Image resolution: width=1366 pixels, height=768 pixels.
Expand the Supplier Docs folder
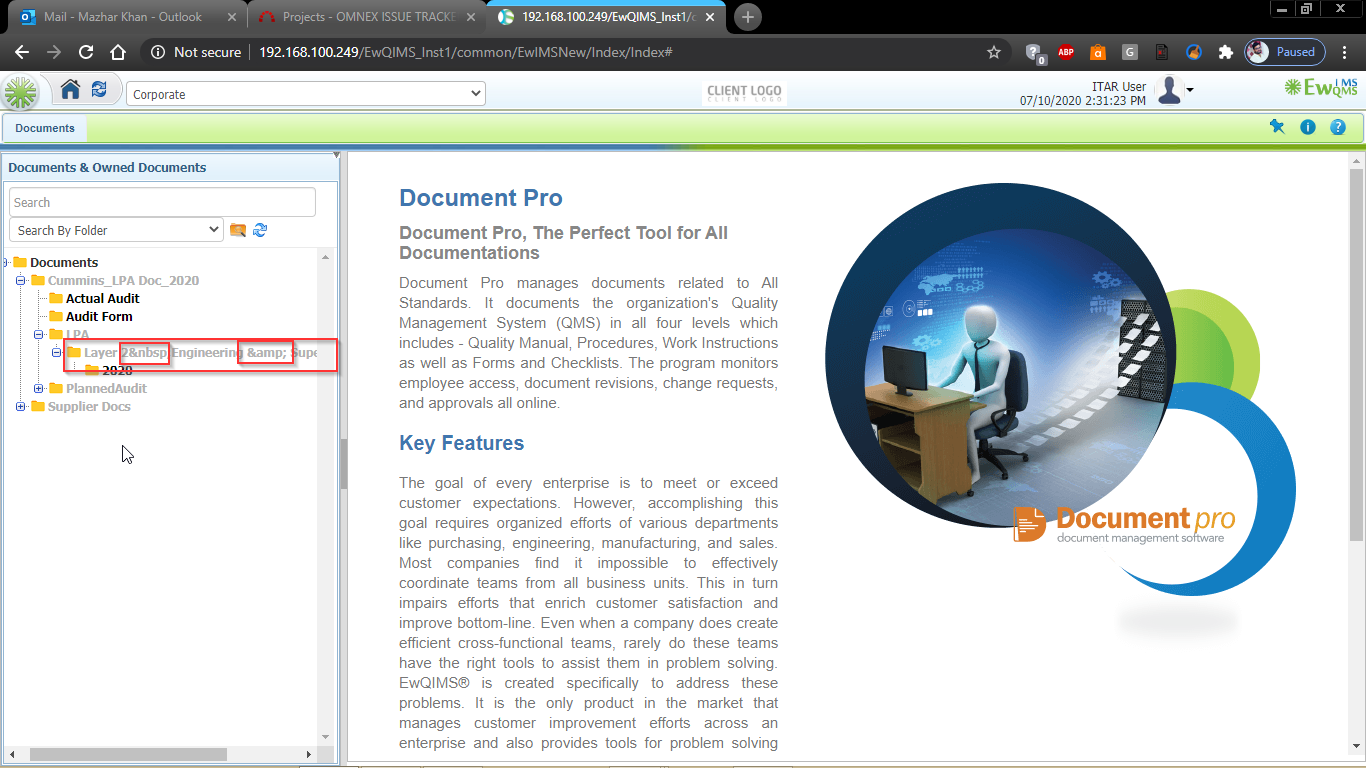click(21, 406)
